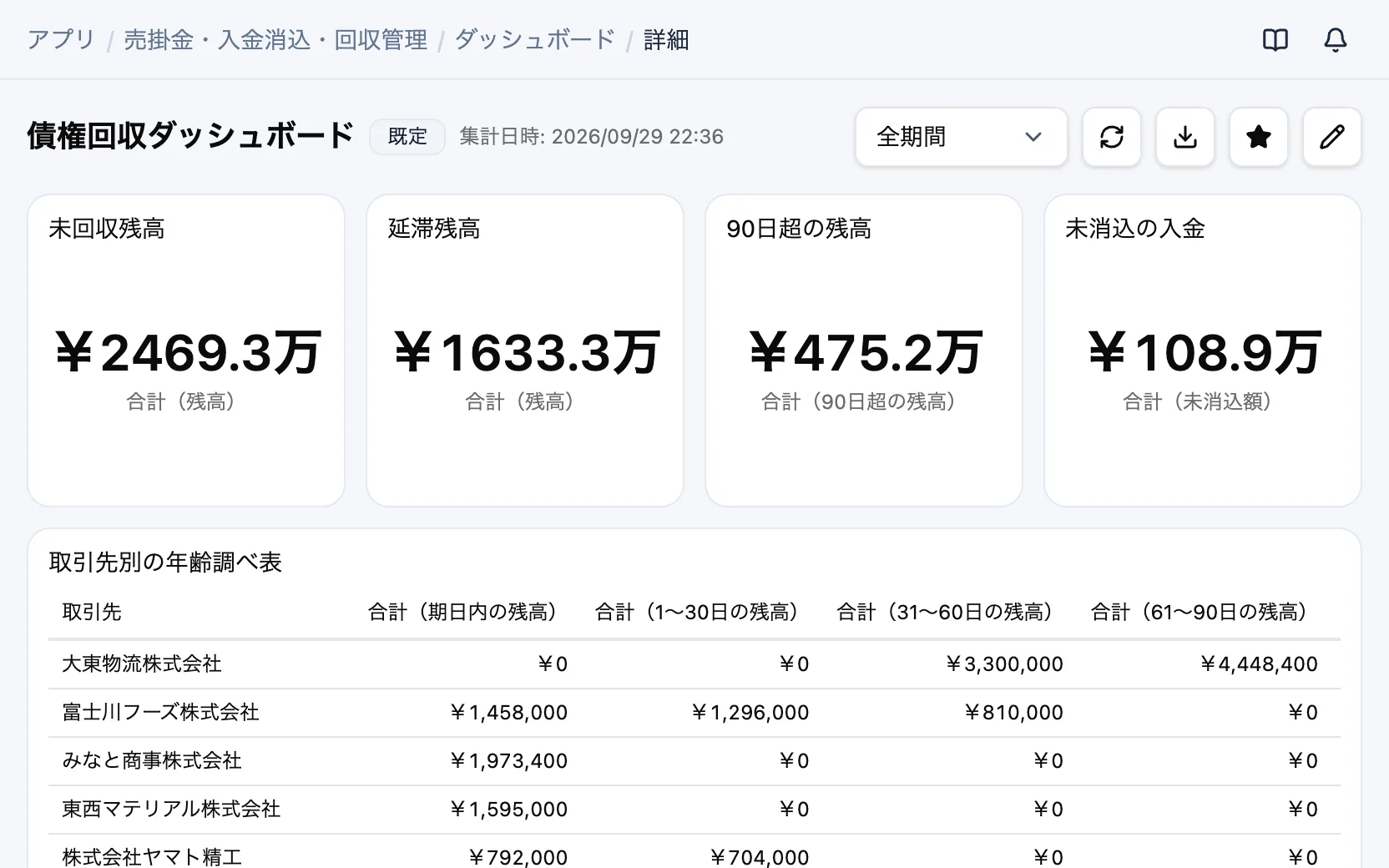Viewport: 1389px width, 868px height.
Task: Click the 取引先別の年齢調べ表 title
Action: coord(165,563)
